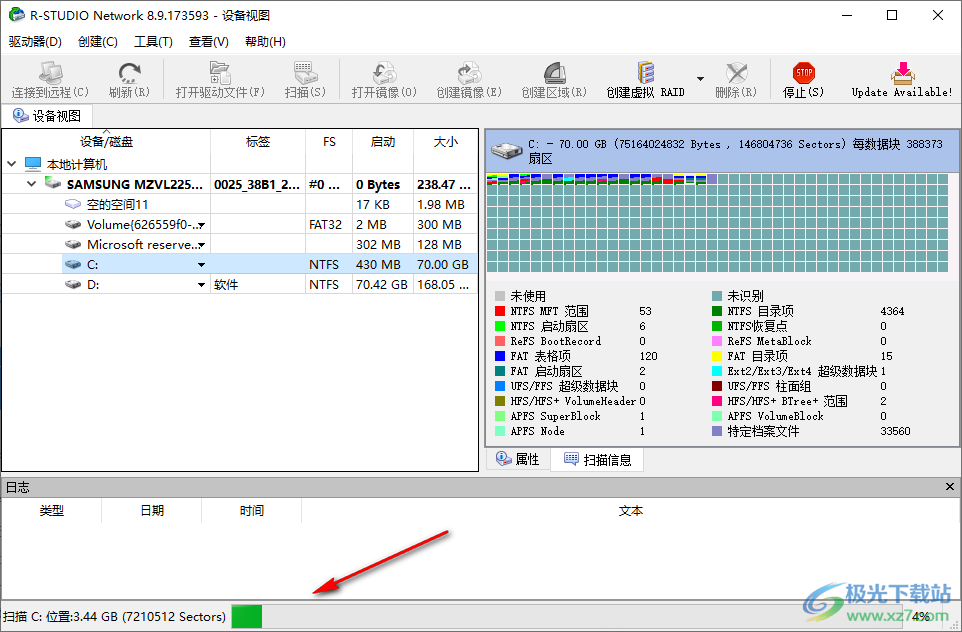The width and height of the screenshot is (962, 632).
Task: Switch to the 属性 tab
Action: (518, 459)
